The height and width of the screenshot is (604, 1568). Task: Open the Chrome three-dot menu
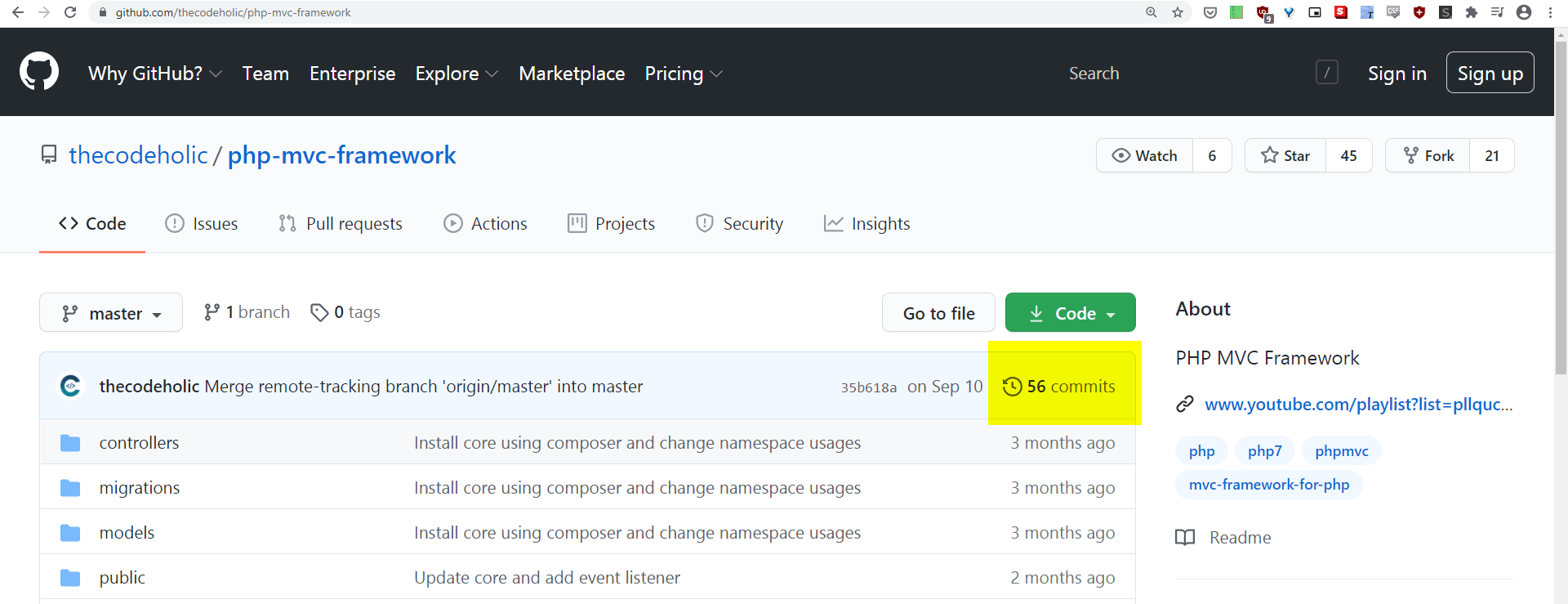pyautogui.click(x=1550, y=12)
